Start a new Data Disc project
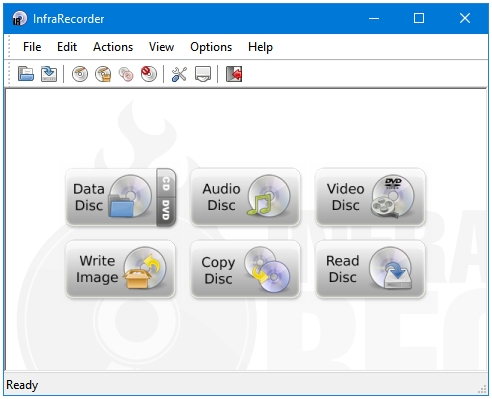 [x=111, y=197]
